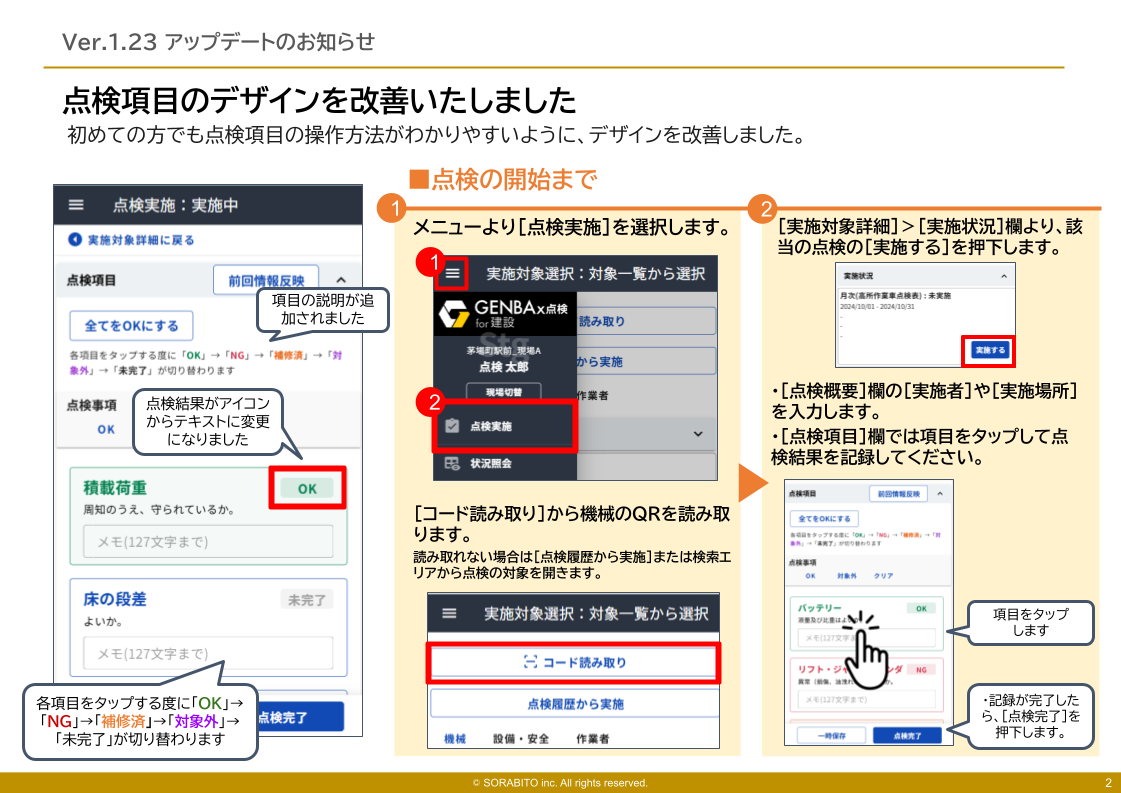Expand the 作業者 list dropdown chevron
1121x793 pixels.
click(697, 434)
